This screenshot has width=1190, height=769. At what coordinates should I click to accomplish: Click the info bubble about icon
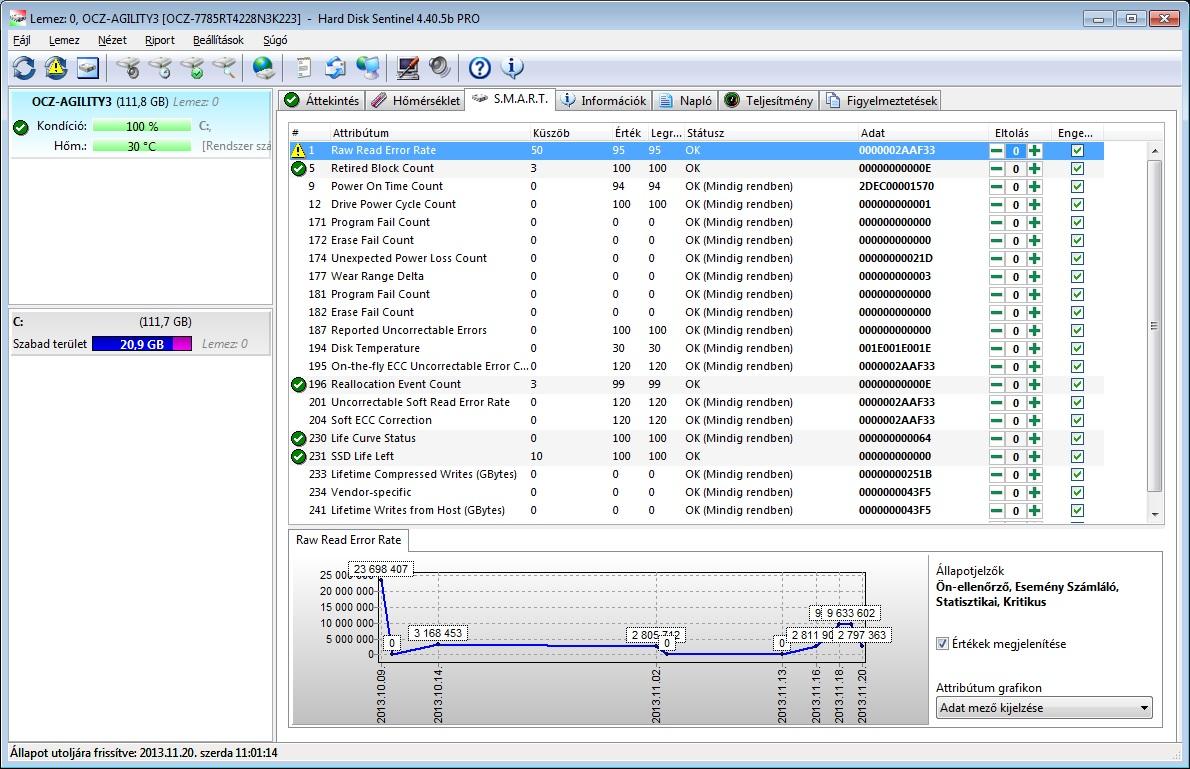[512, 68]
